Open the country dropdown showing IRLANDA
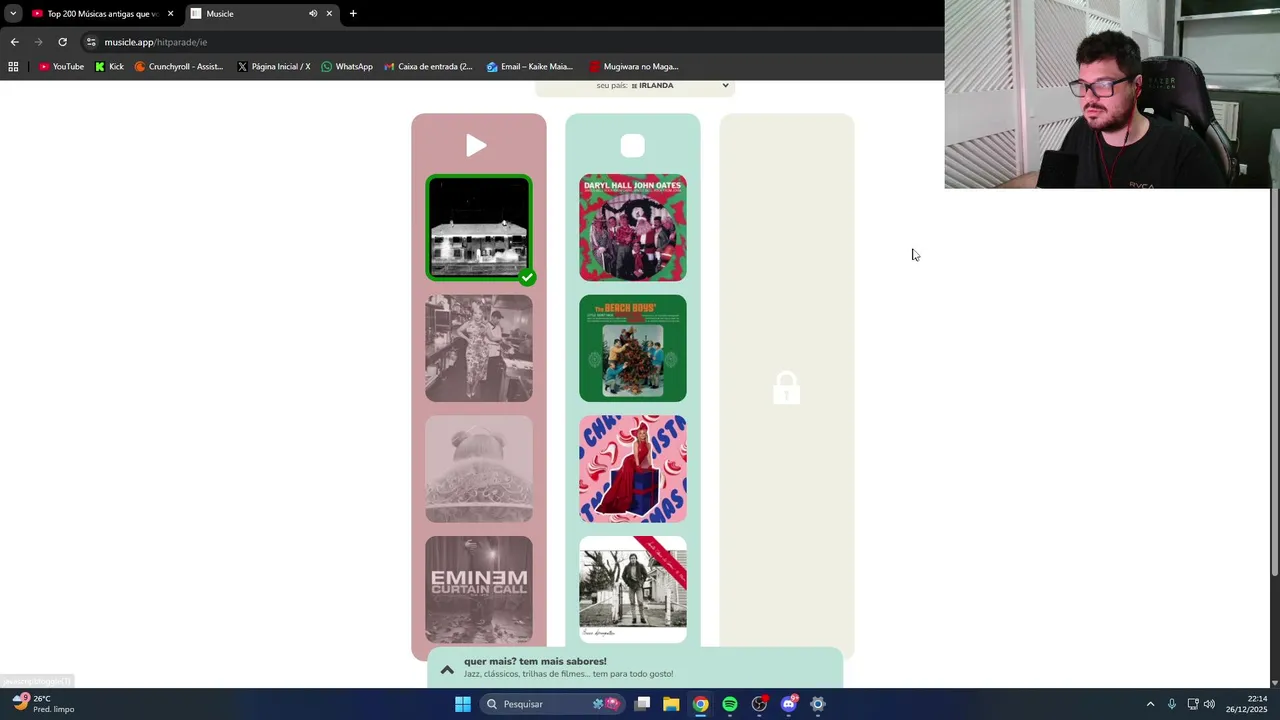The height and width of the screenshot is (720, 1280). coord(634,86)
